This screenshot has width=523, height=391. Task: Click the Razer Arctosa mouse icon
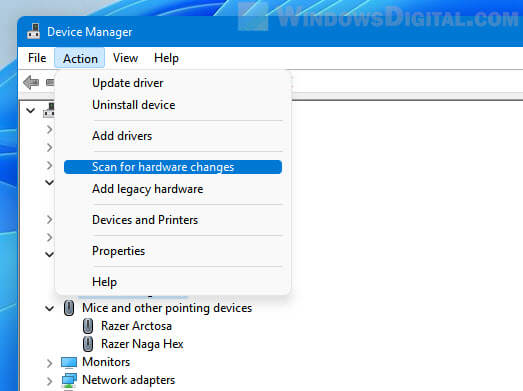[x=88, y=326]
